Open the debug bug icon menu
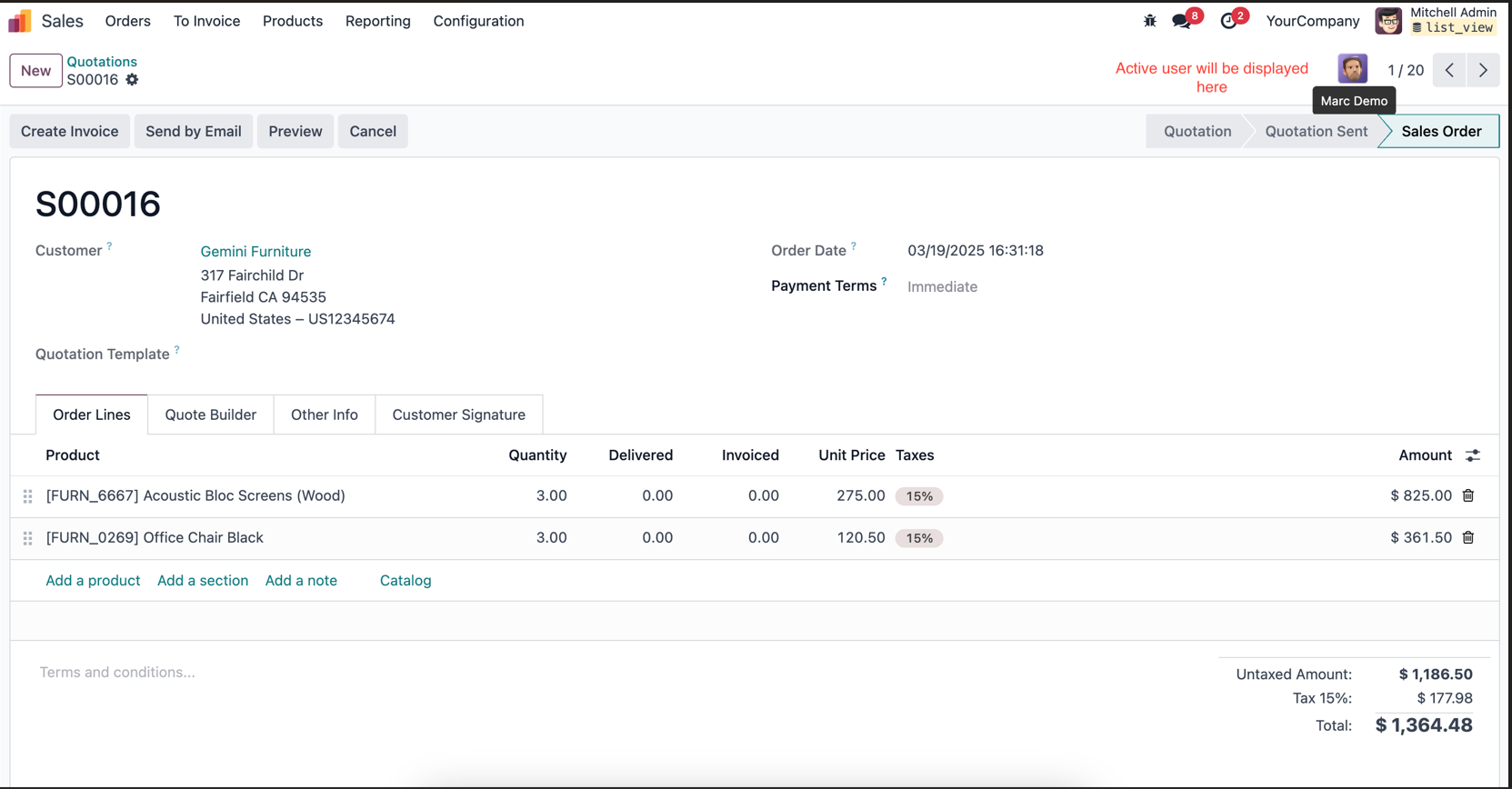Image resolution: width=1512 pixels, height=789 pixels. pos(1149,21)
